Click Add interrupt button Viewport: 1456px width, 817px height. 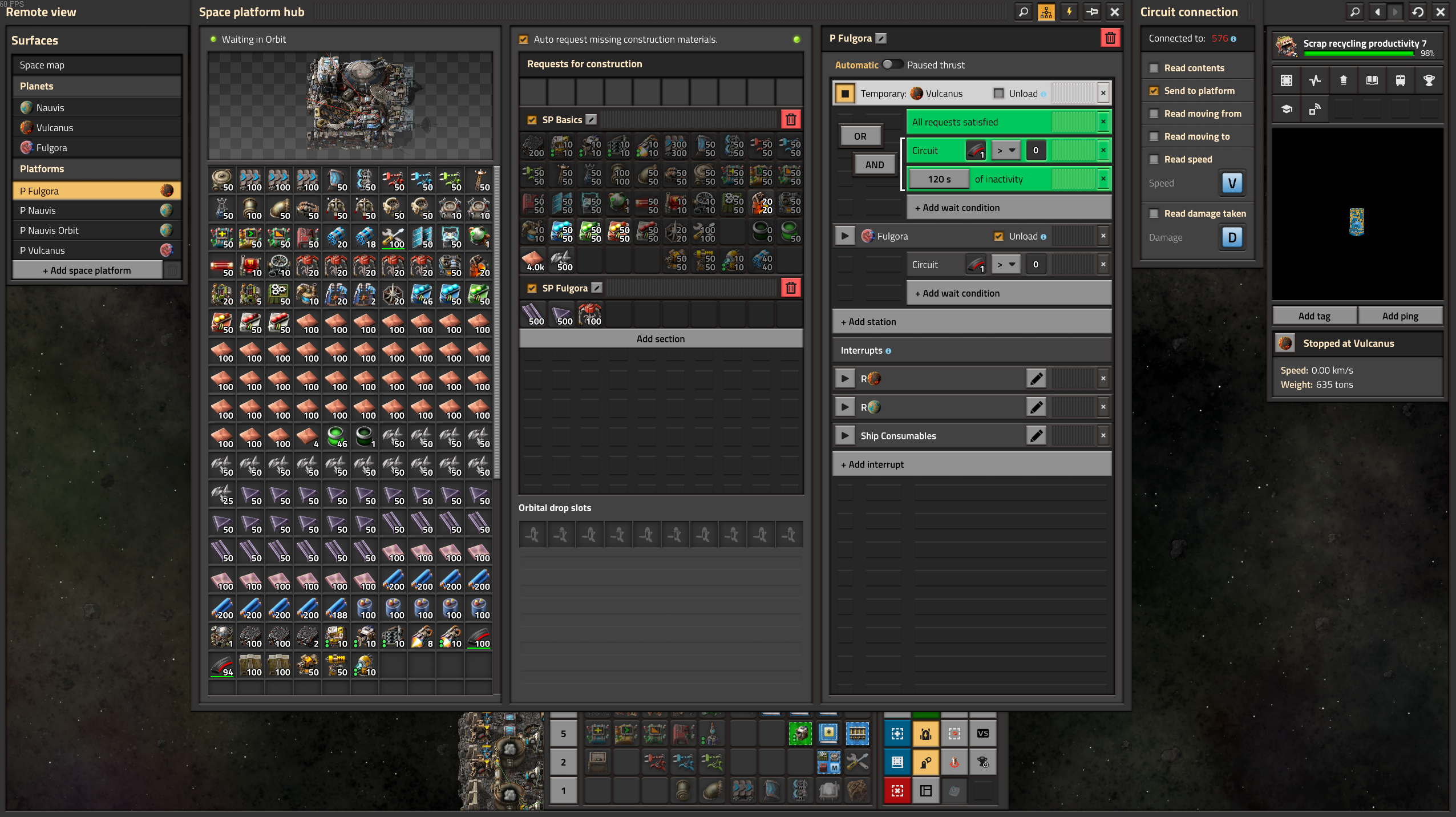pos(971,464)
